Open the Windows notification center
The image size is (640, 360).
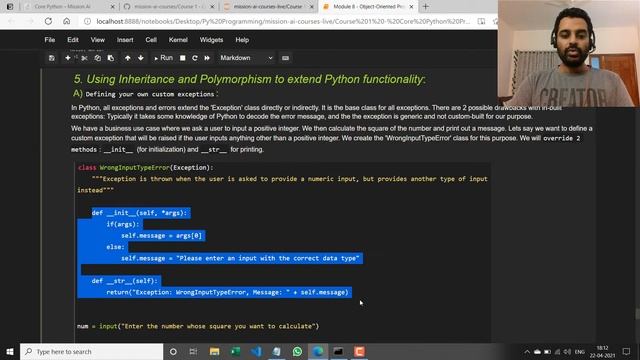coord(627,352)
